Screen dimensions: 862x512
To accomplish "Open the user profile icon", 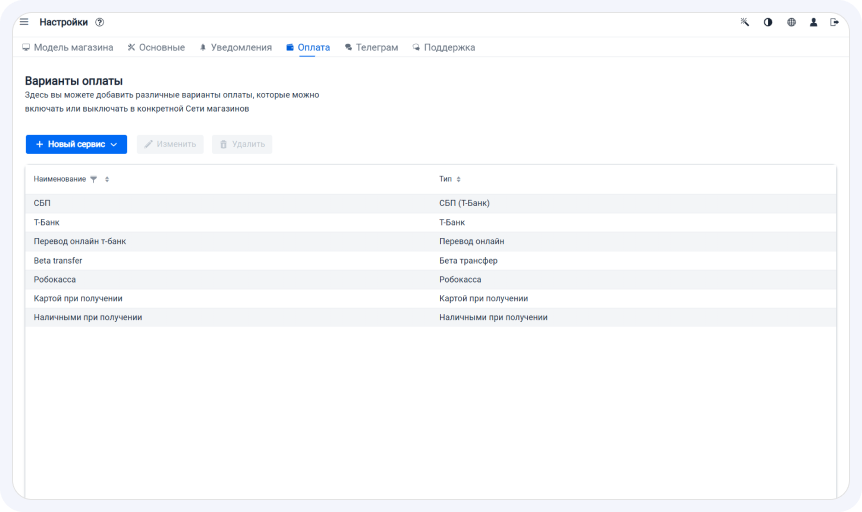I will click(x=813, y=22).
